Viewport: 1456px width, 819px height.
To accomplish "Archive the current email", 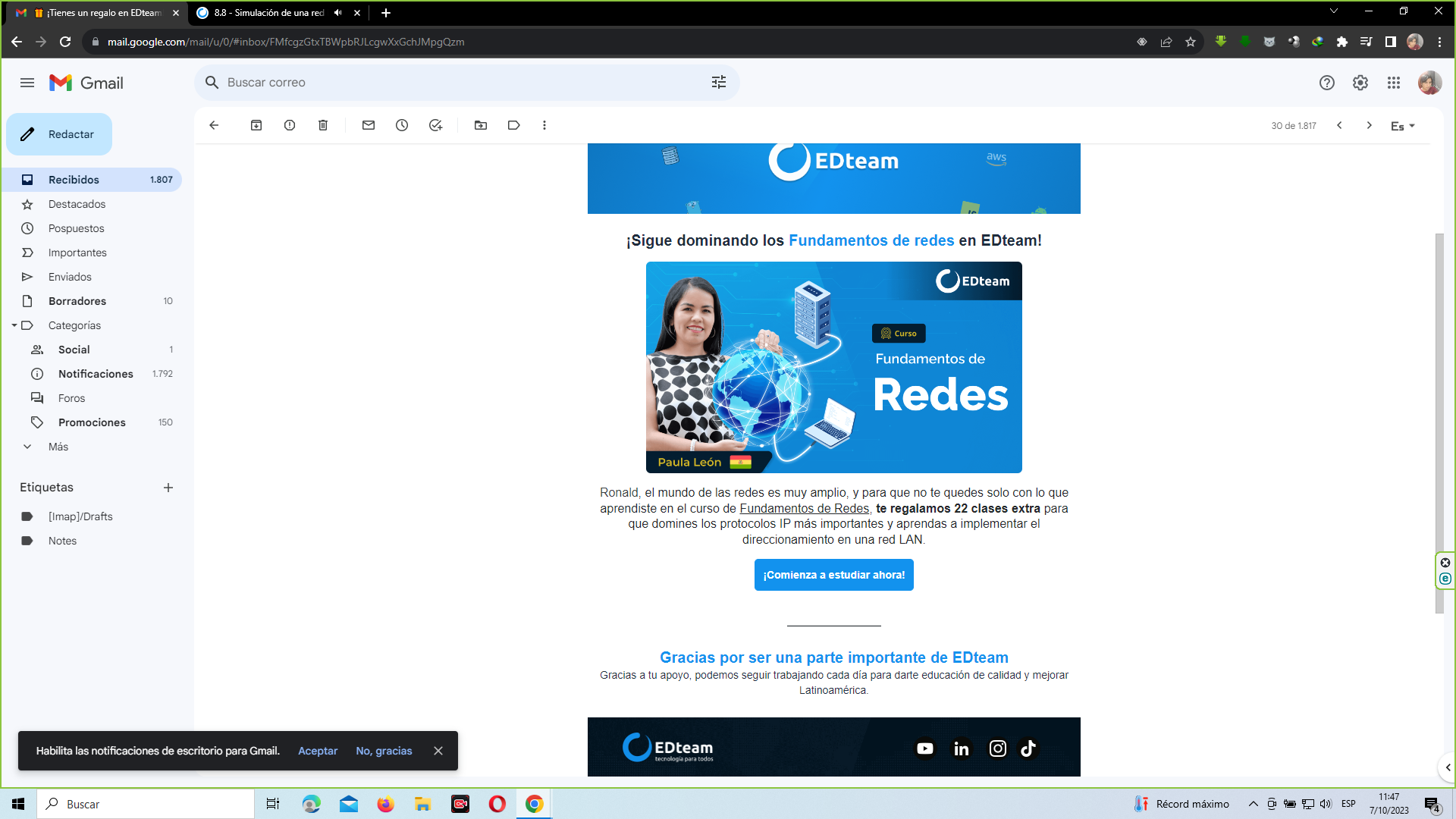I will click(256, 125).
